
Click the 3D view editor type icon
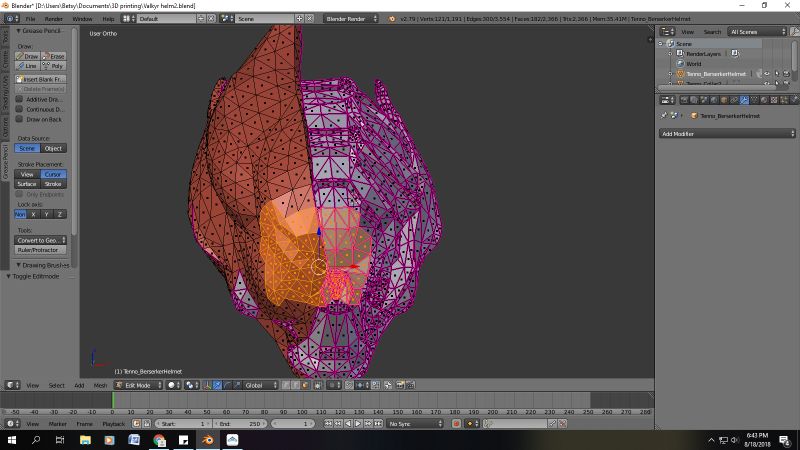coord(12,385)
